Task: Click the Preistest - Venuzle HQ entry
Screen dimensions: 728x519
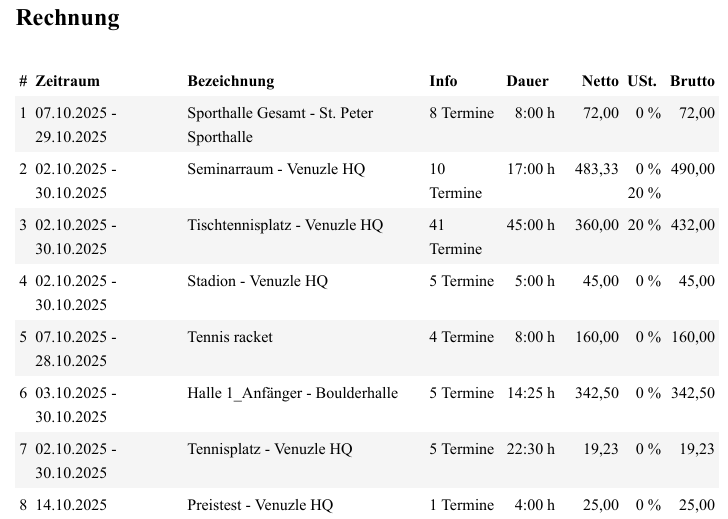Action: coord(260,505)
